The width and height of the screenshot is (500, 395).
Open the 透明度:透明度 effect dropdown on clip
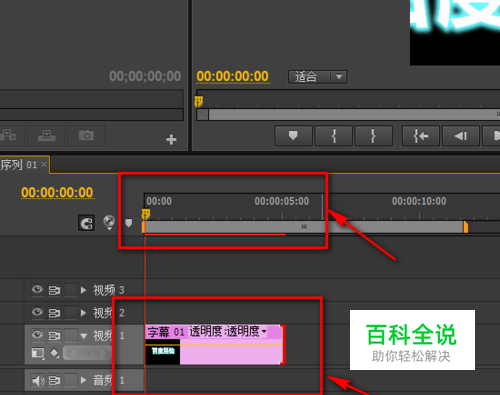point(228,331)
